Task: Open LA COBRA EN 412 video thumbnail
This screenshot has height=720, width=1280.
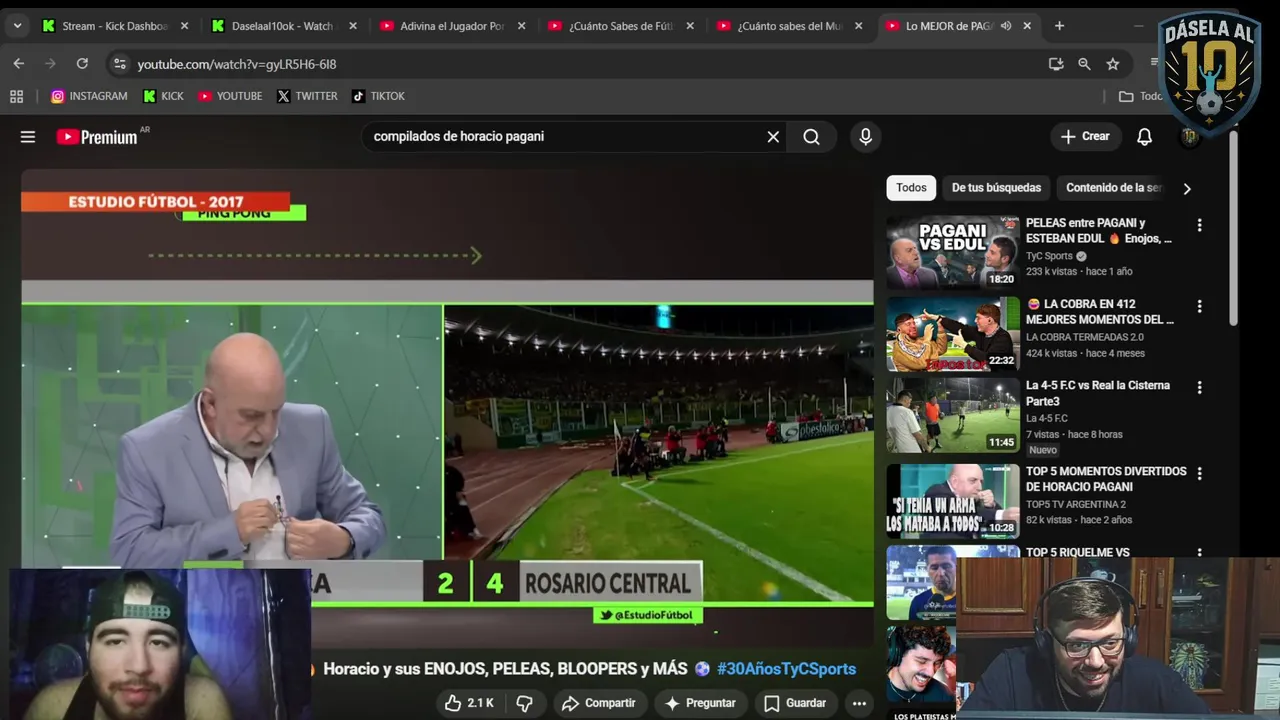Action: tap(953, 334)
